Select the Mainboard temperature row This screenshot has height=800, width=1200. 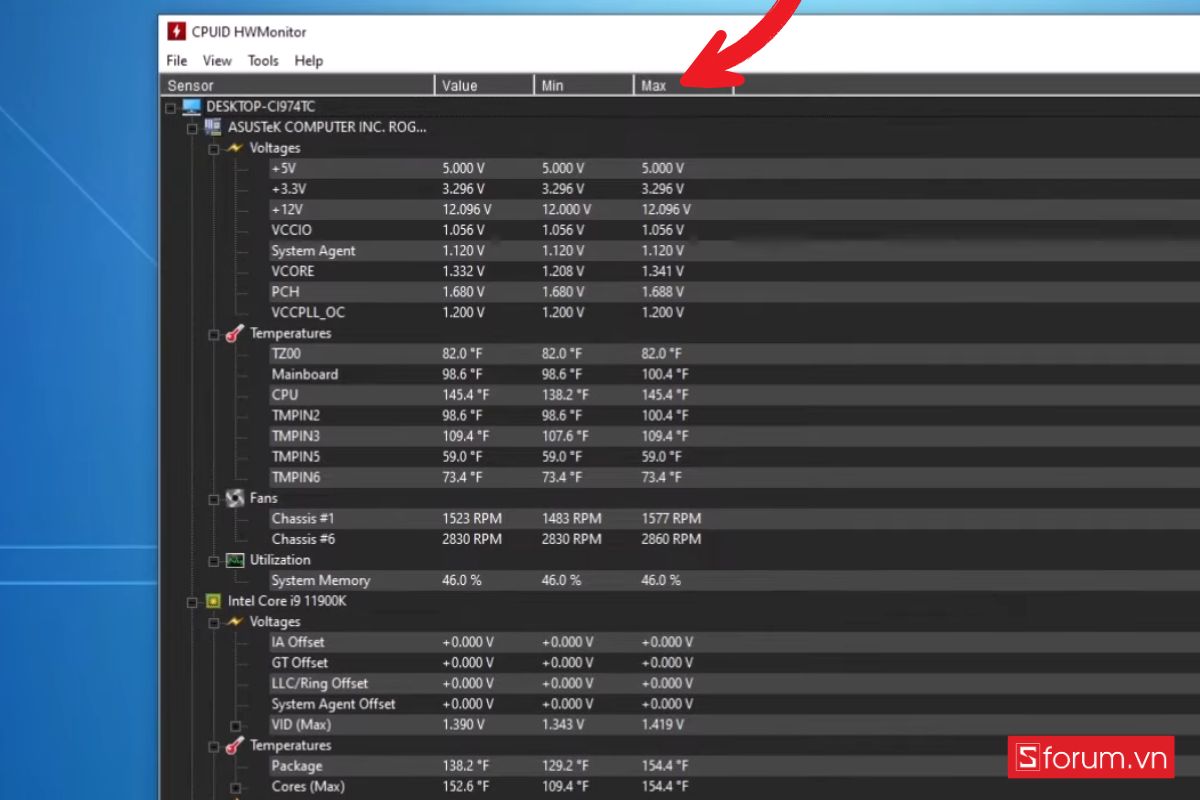click(735, 374)
